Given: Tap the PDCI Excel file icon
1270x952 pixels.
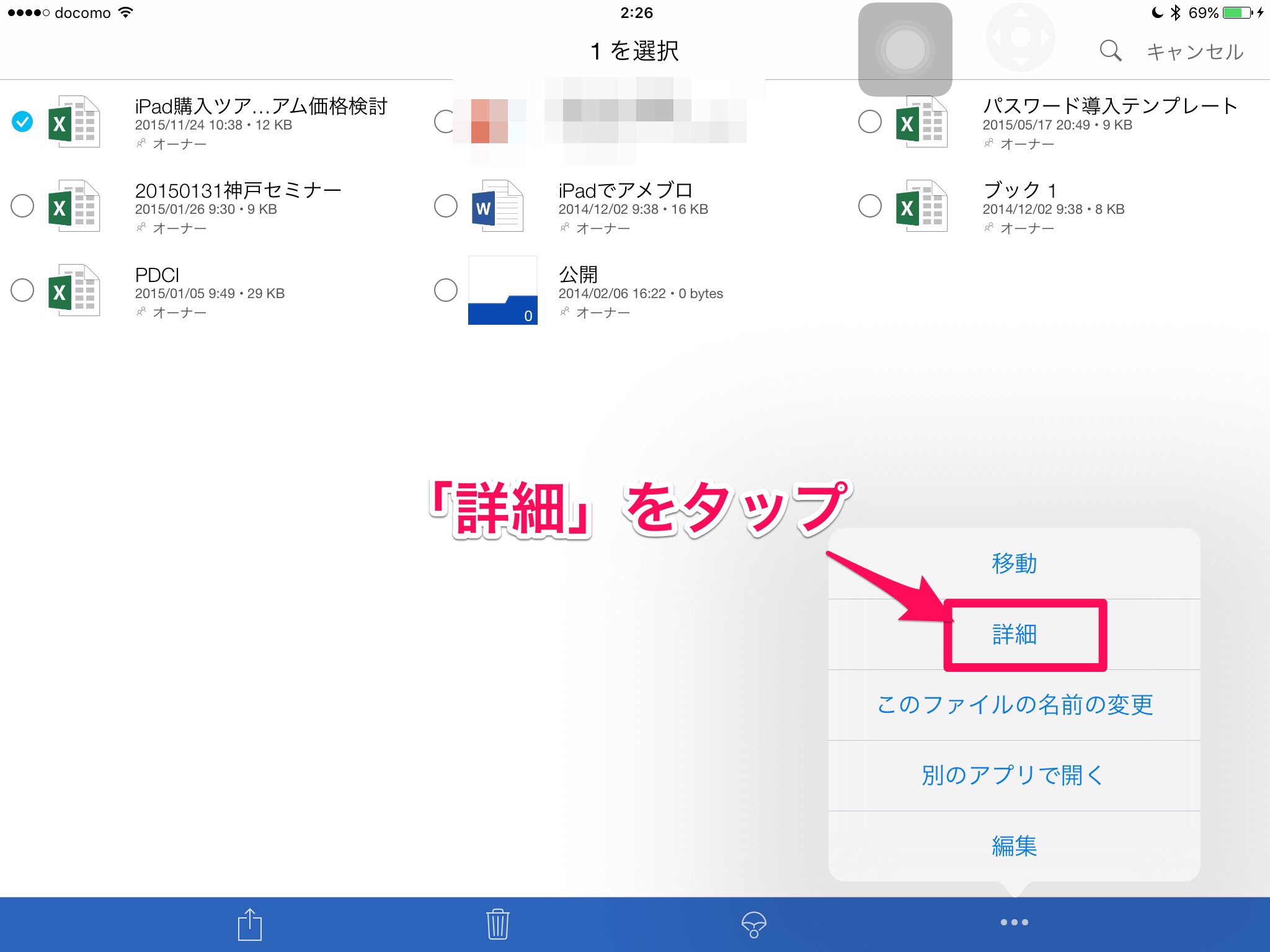Looking at the screenshot, I should coord(74,290).
